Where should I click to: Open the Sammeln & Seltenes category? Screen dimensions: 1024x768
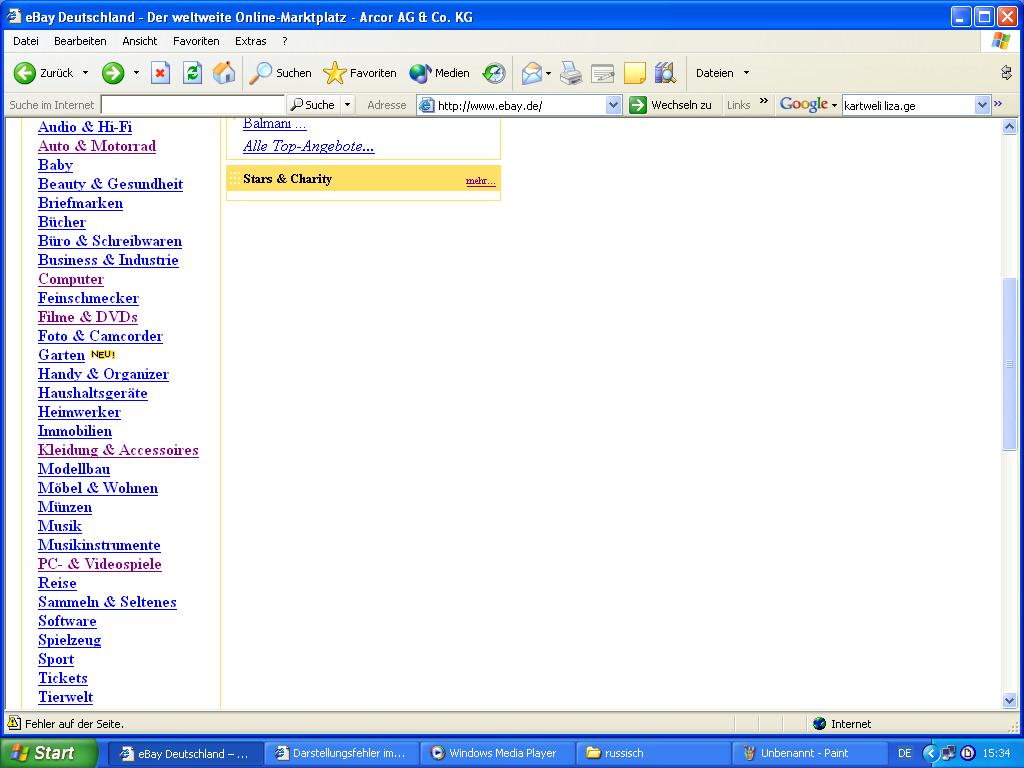(x=107, y=602)
